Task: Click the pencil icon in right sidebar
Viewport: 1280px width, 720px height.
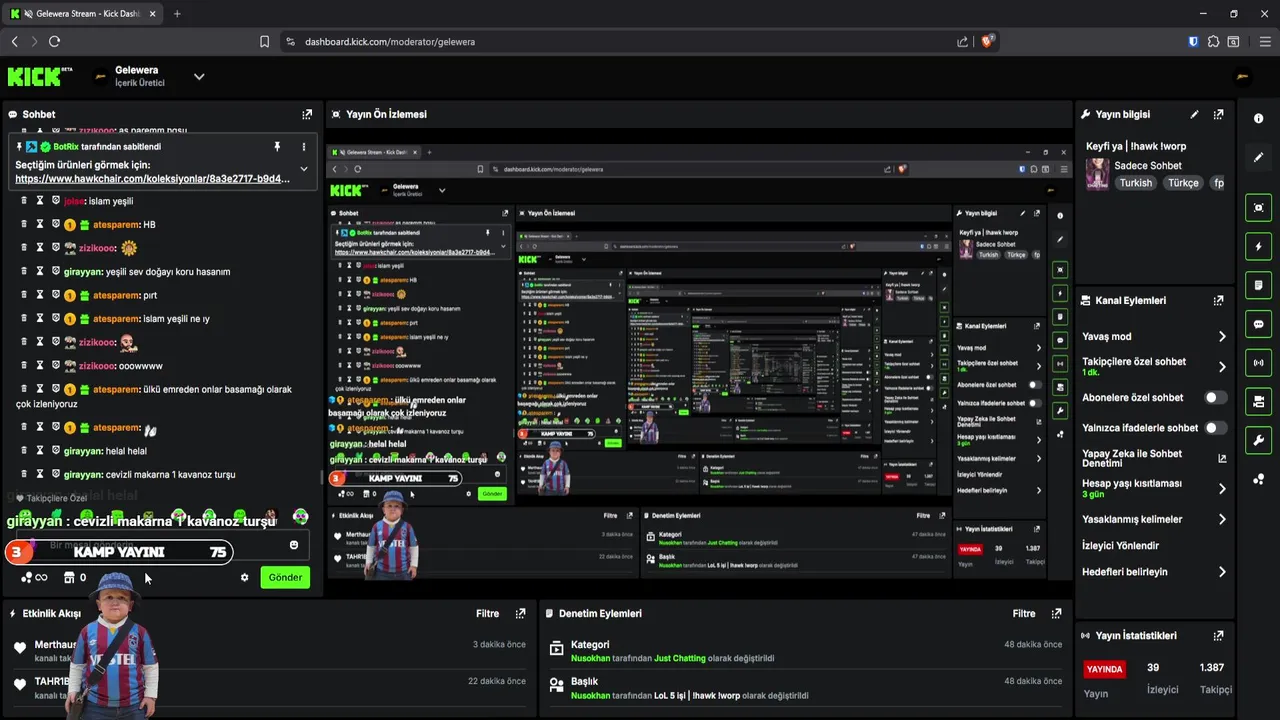Action: tap(1258, 157)
